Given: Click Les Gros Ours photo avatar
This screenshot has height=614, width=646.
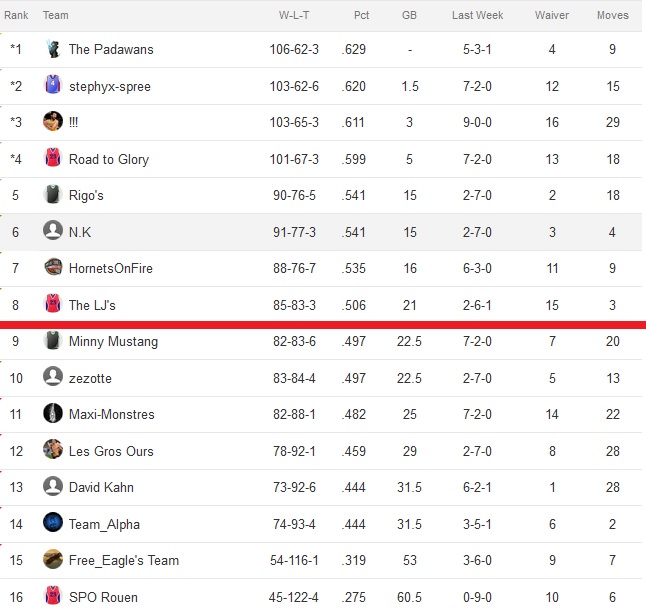Looking at the screenshot, I should click(53, 450).
